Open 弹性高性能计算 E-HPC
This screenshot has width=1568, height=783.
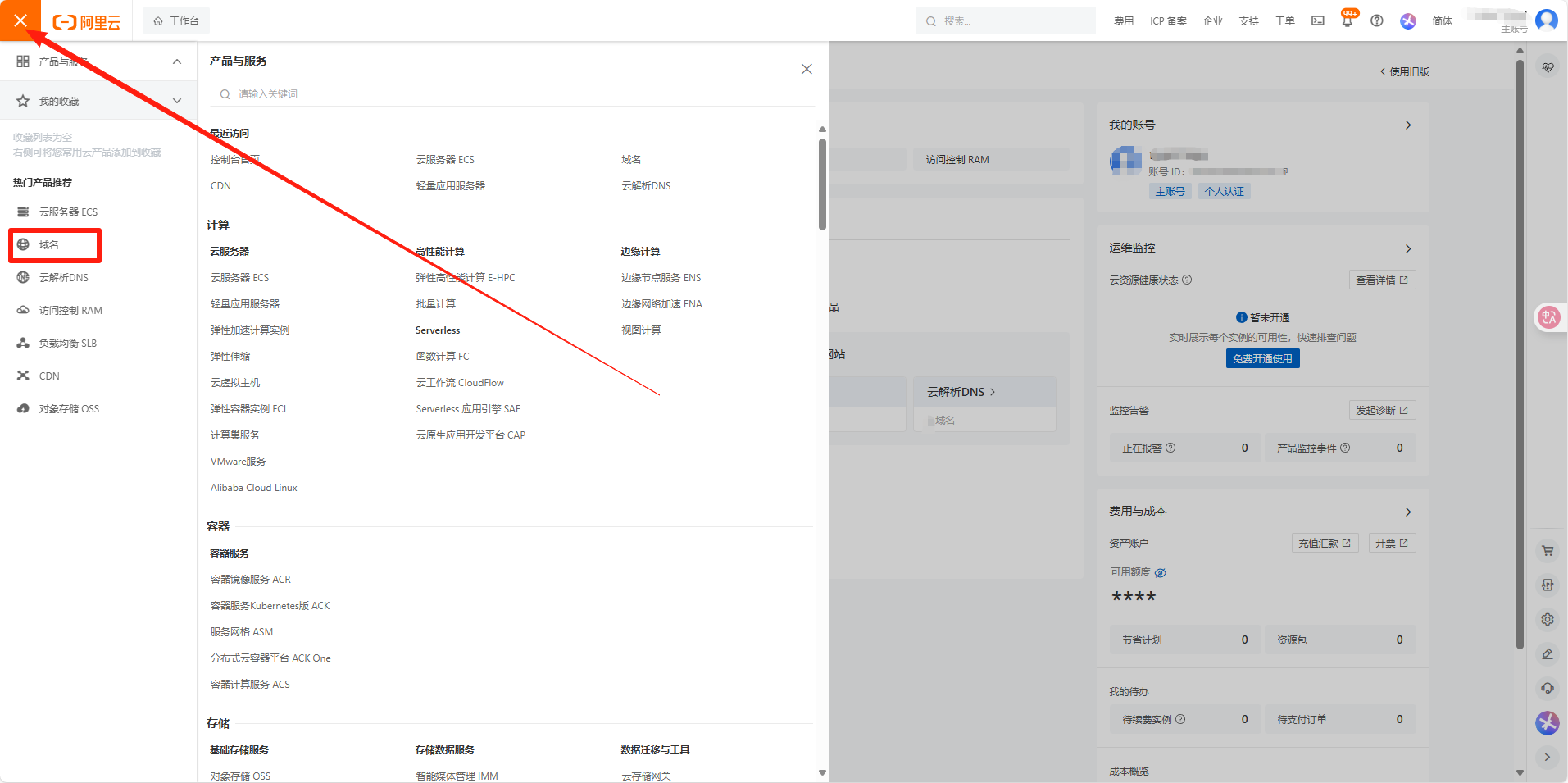466,278
